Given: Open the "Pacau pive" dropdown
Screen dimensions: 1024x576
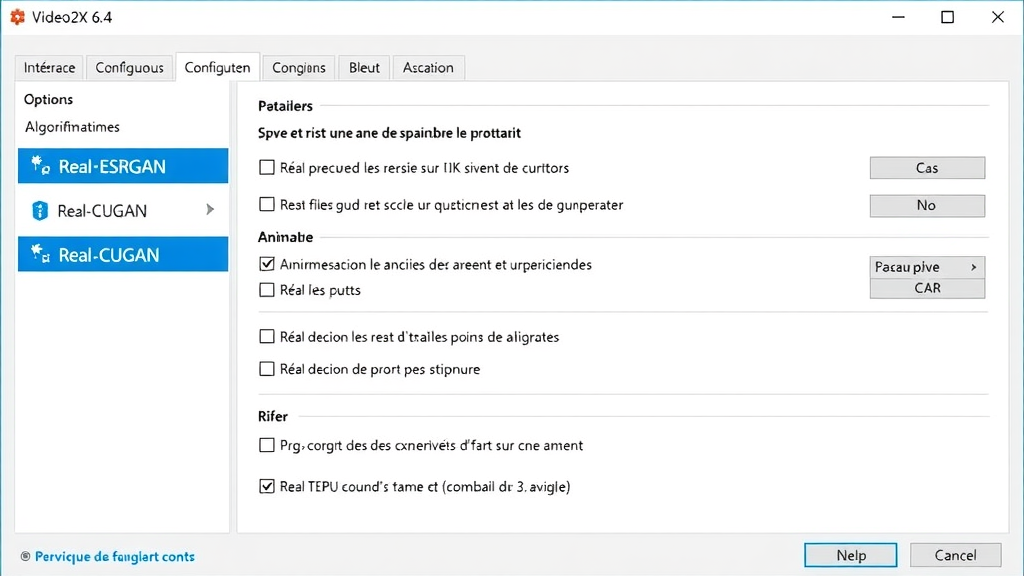Looking at the screenshot, I should point(927,267).
